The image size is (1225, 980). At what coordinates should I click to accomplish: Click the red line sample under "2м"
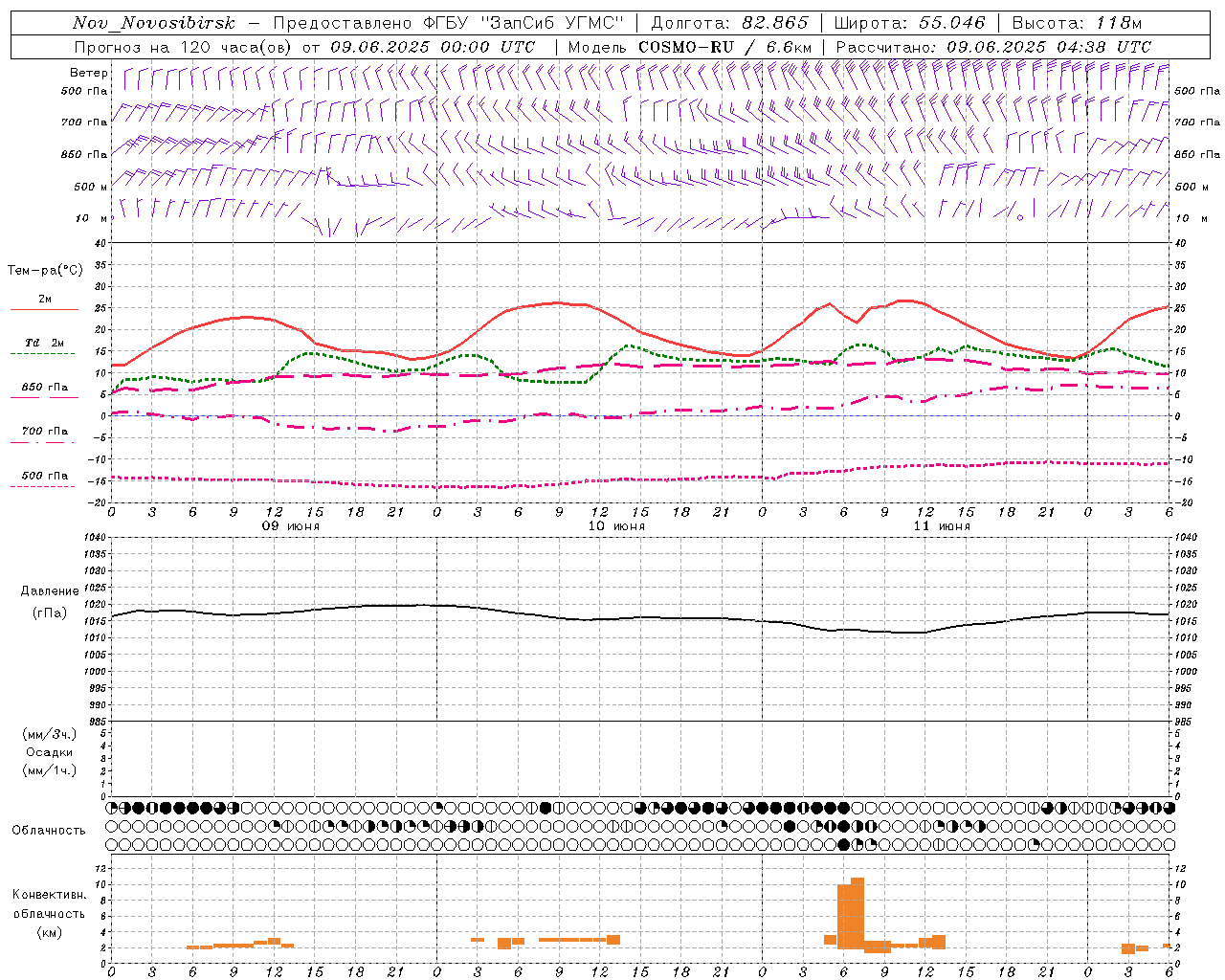coord(44,310)
